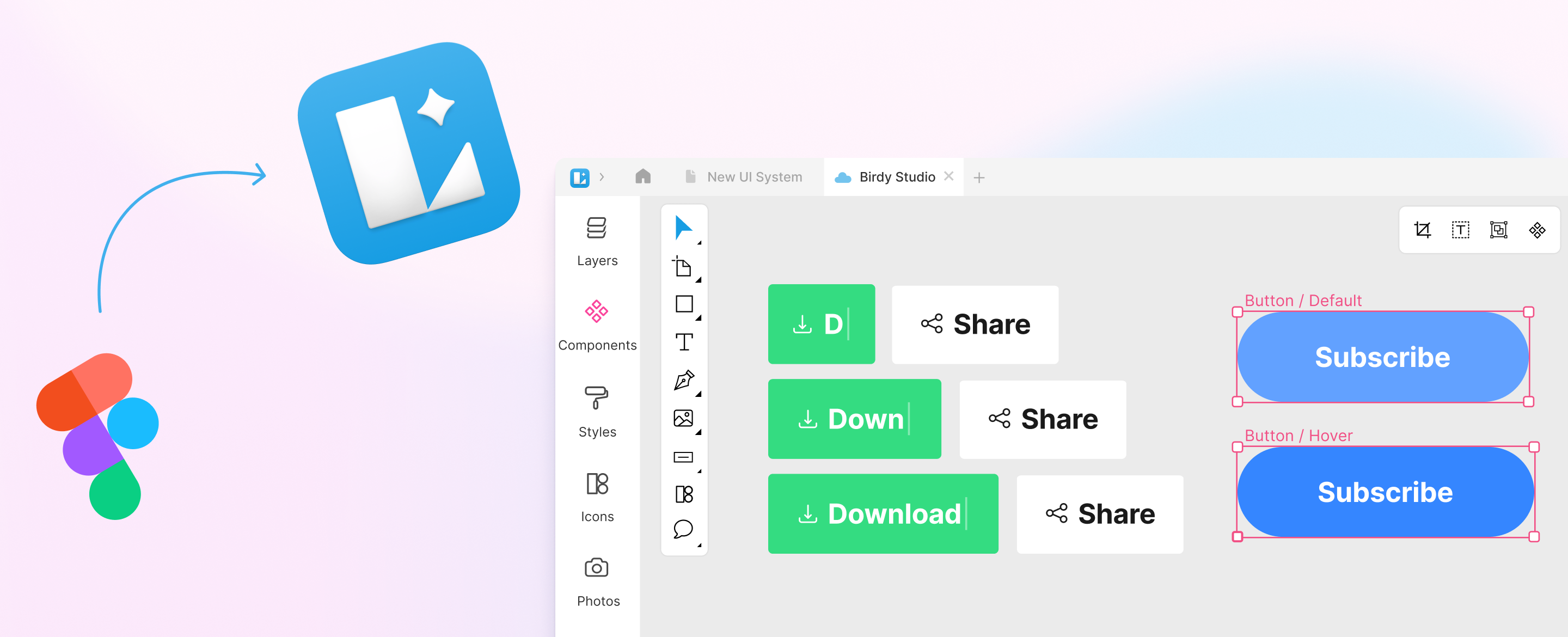This screenshot has height=637, width=1568.
Task: Click the Lunacy app logo in tab bar
Action: pos(579,177)
